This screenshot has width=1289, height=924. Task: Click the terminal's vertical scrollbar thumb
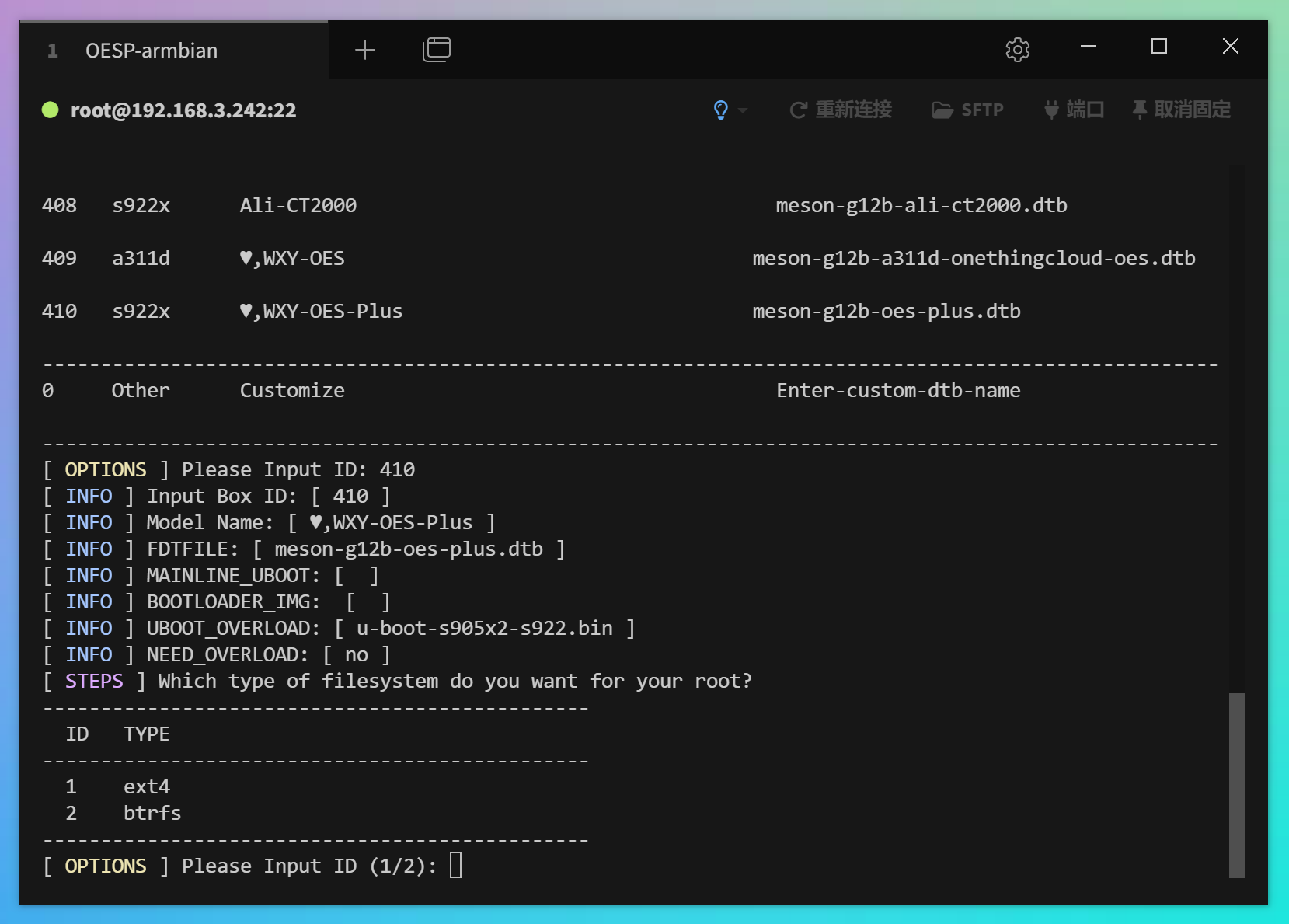tap(1236, 785)
